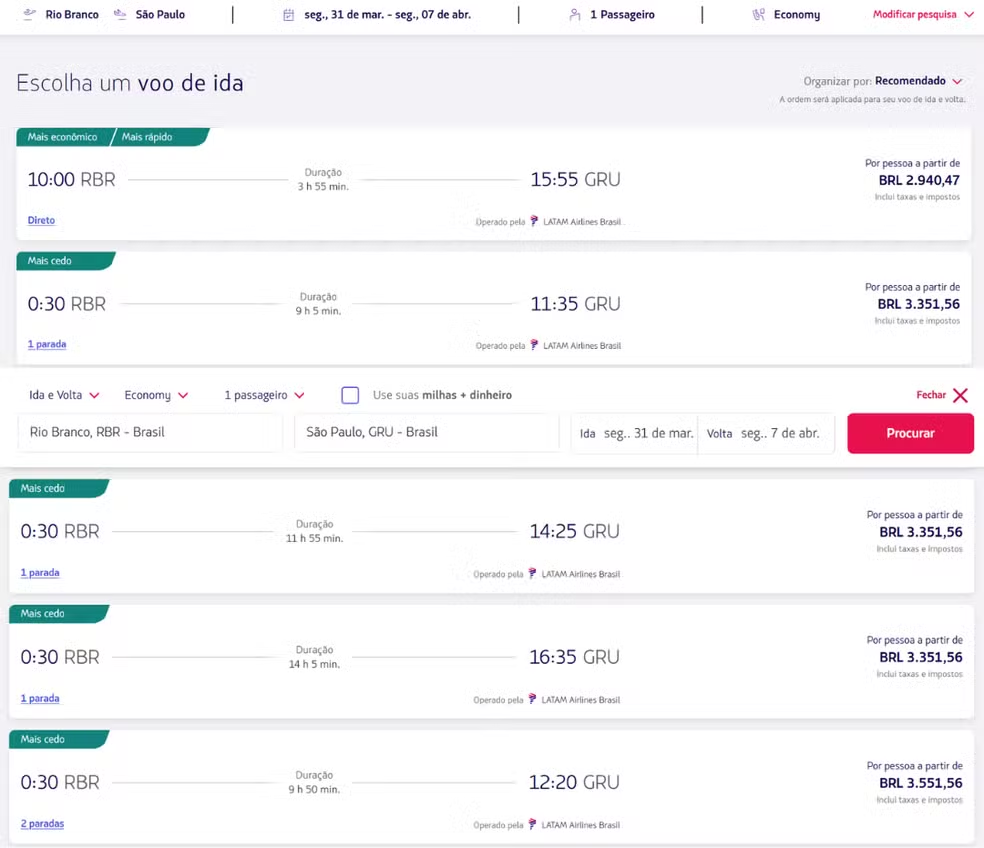Open the Economy cabin dropdown in search form
The width and height of the screenshot is (984, 848).
pos(156,395)
